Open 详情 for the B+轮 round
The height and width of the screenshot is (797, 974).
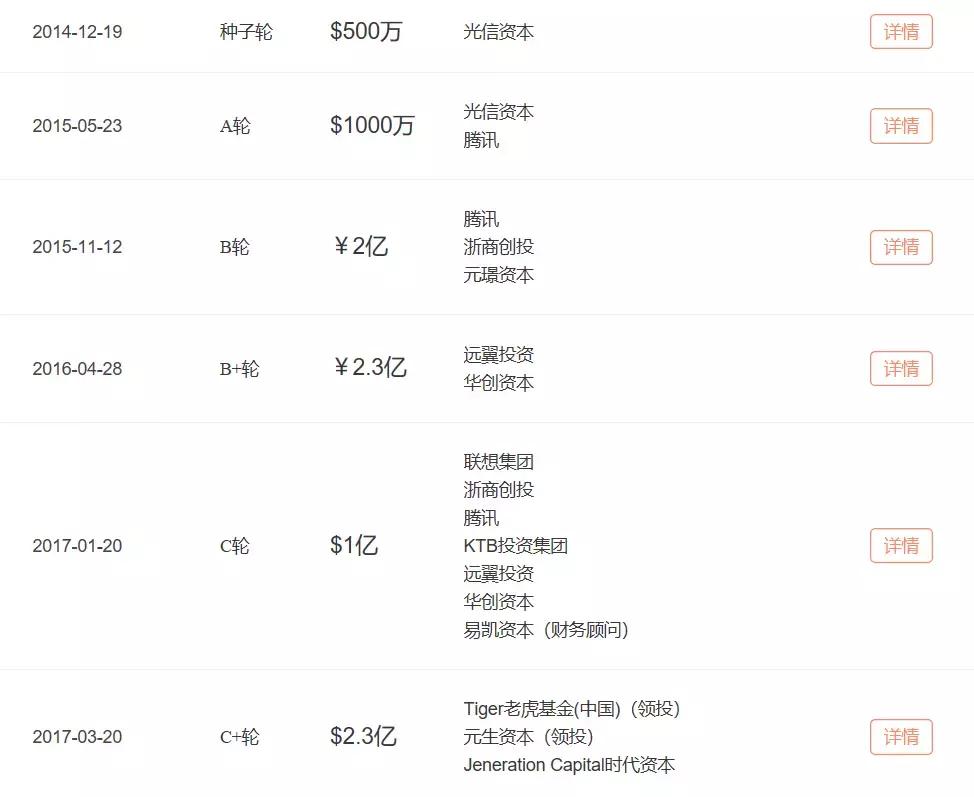click(x=899, y=368)
